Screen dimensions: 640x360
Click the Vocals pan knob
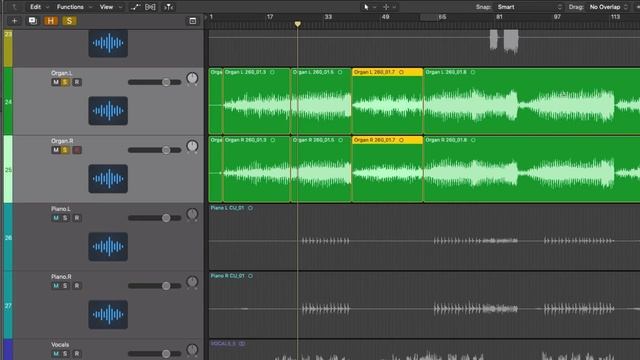192,350
